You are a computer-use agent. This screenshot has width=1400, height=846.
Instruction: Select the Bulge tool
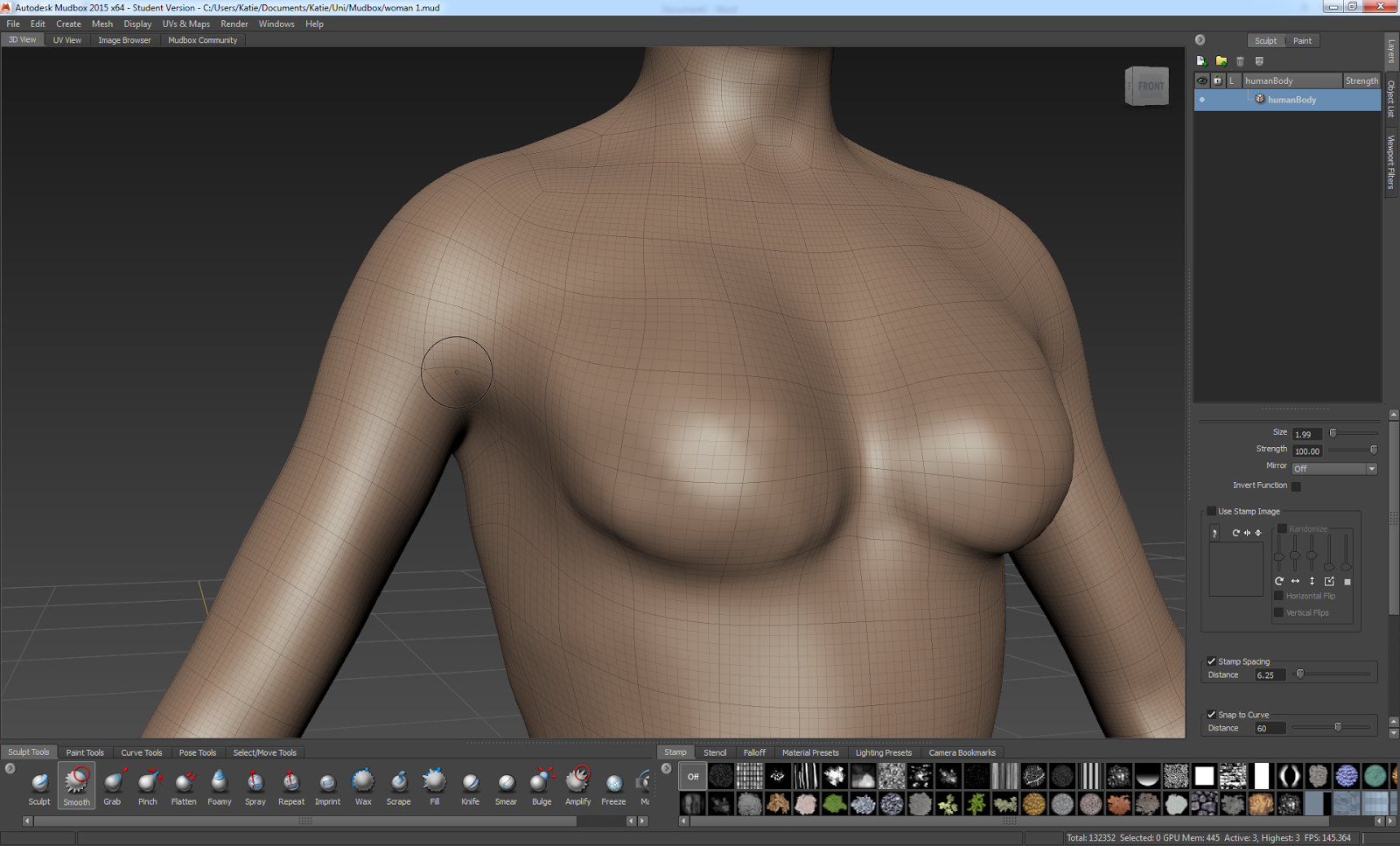(542, 787)
